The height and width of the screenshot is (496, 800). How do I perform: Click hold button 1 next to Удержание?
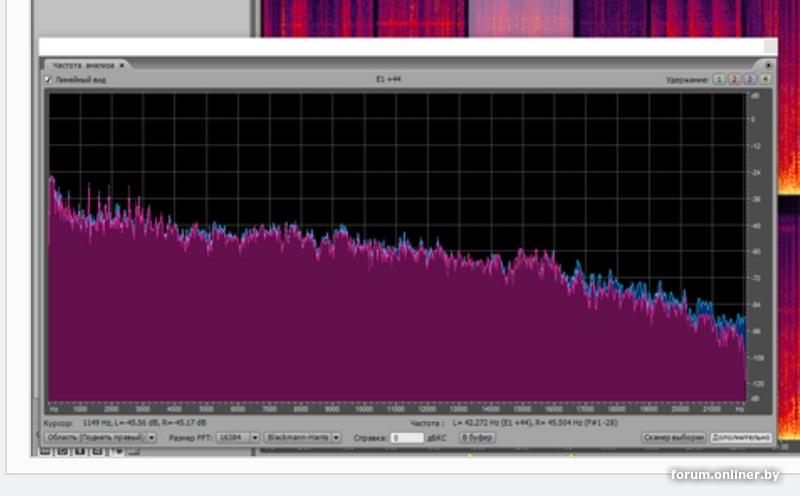click(718, 79)
